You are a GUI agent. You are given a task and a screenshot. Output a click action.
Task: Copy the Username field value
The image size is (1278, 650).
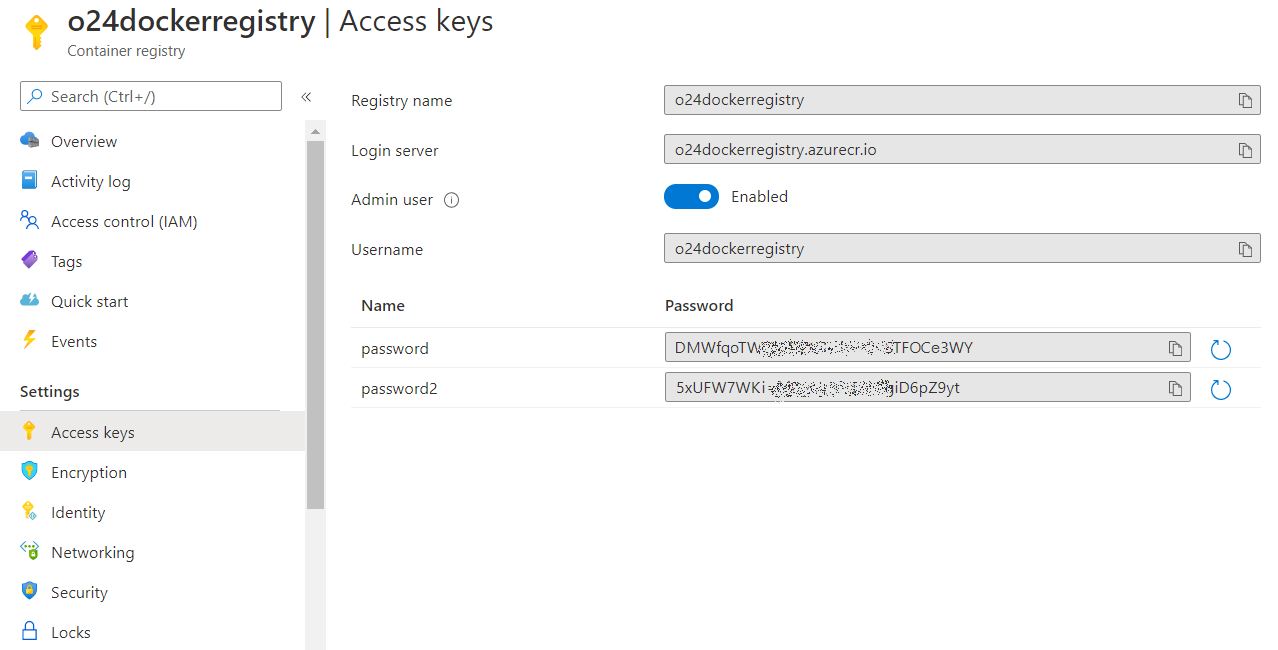1245,249
